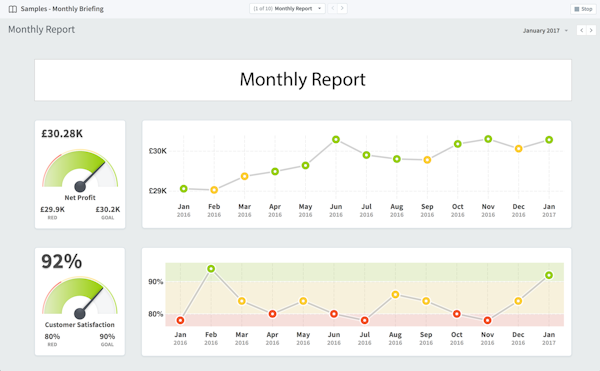The image size is (600, 371).
Task: Select Jan 2017 net profit point
Action: [549, 140]
